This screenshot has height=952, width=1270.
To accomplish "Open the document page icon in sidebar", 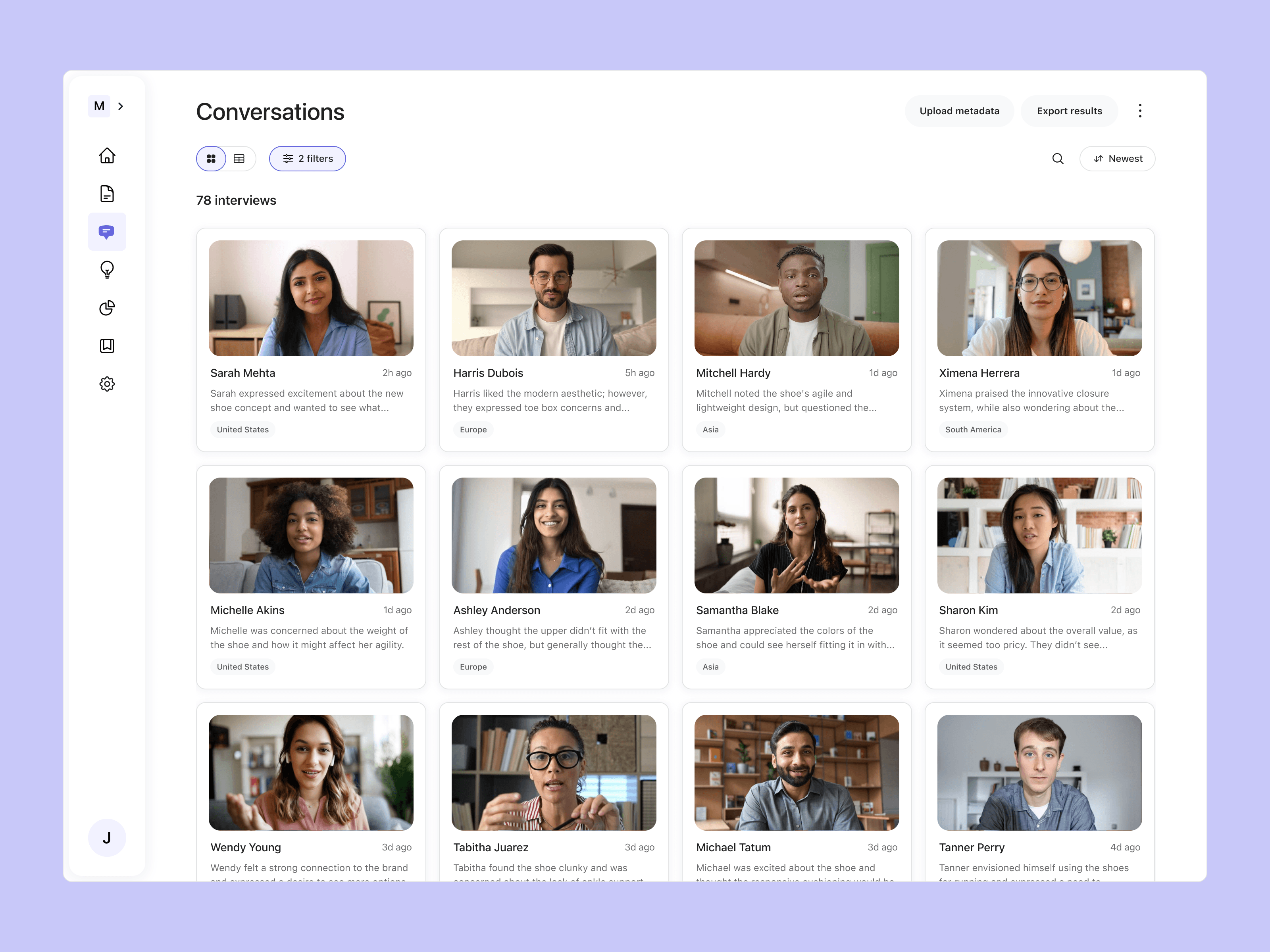I will [x=107, y=194].
